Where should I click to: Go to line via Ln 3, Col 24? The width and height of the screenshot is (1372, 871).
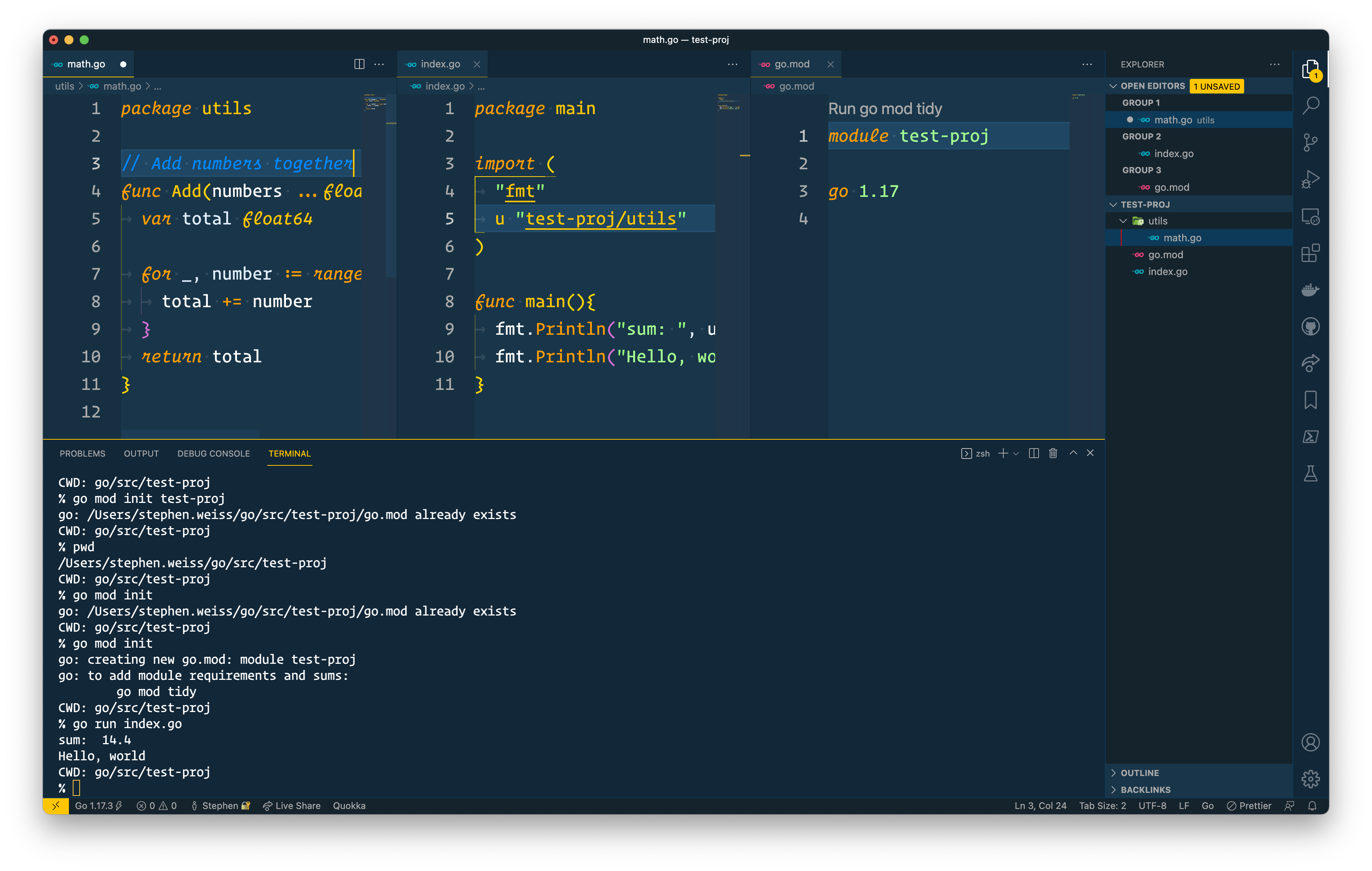(x=1040, y=806)
